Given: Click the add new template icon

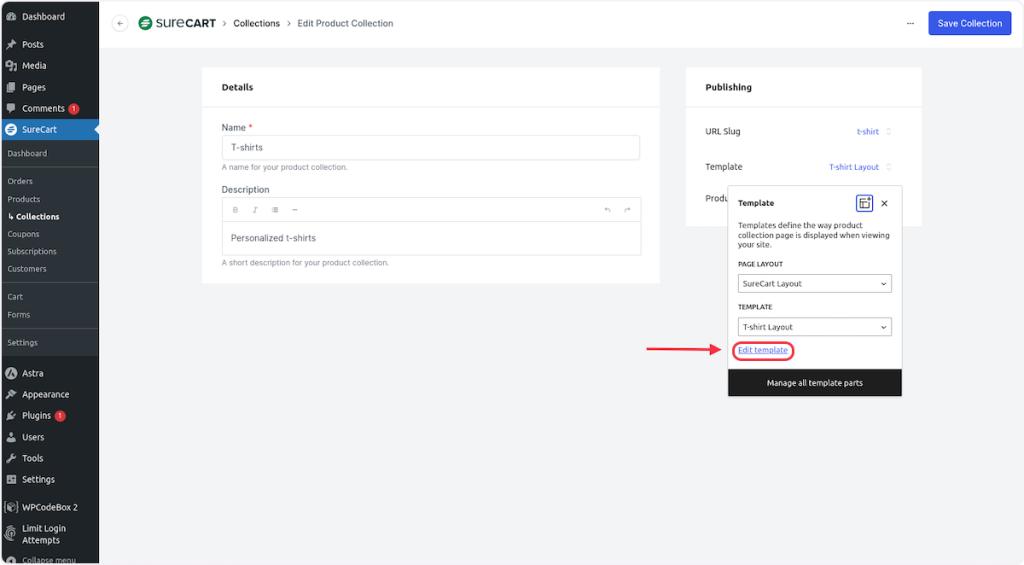Looking at the screenshot, I should pyautogui.click(x=864, y=203).
